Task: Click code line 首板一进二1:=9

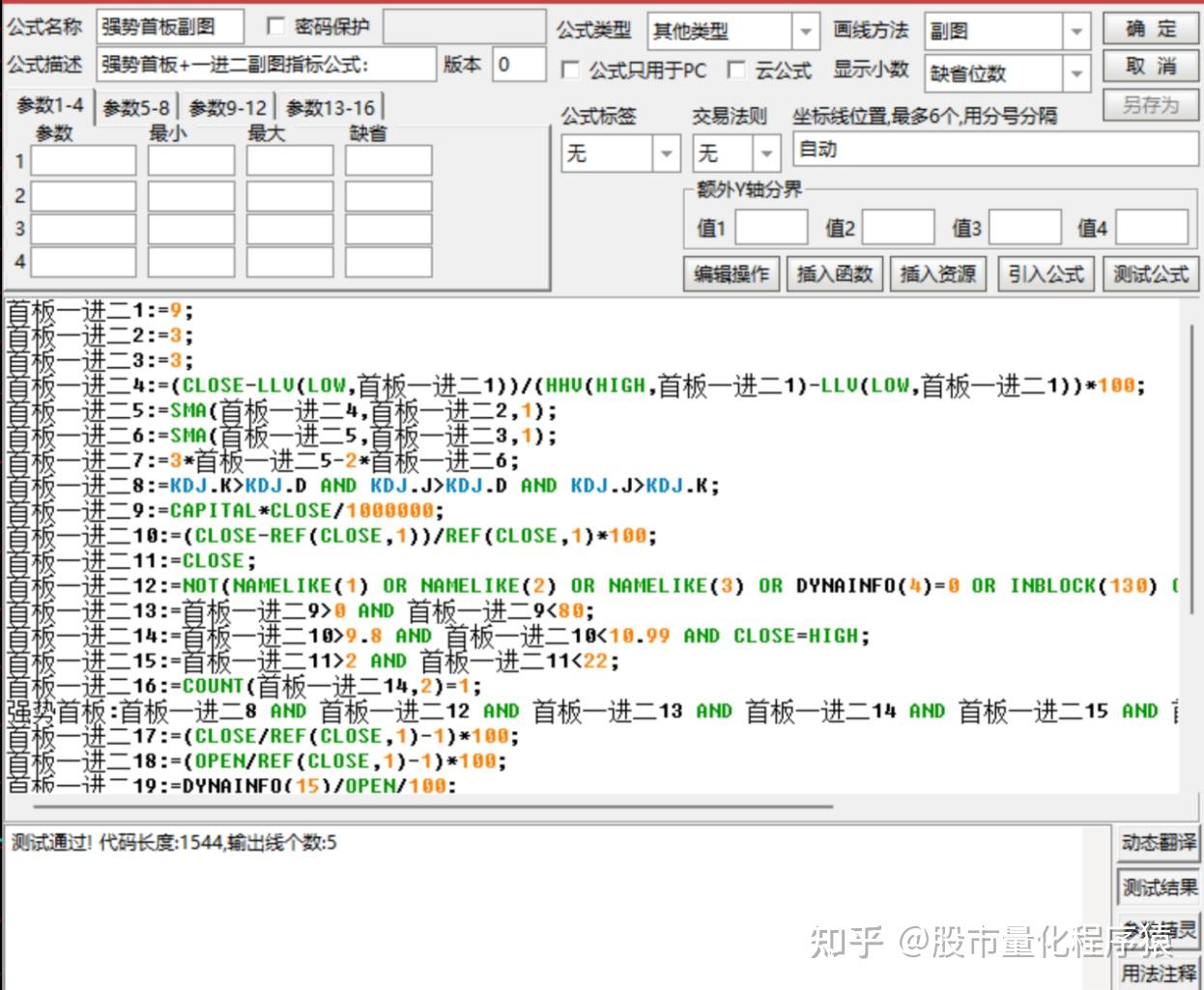Action: [x=100, y=311]
